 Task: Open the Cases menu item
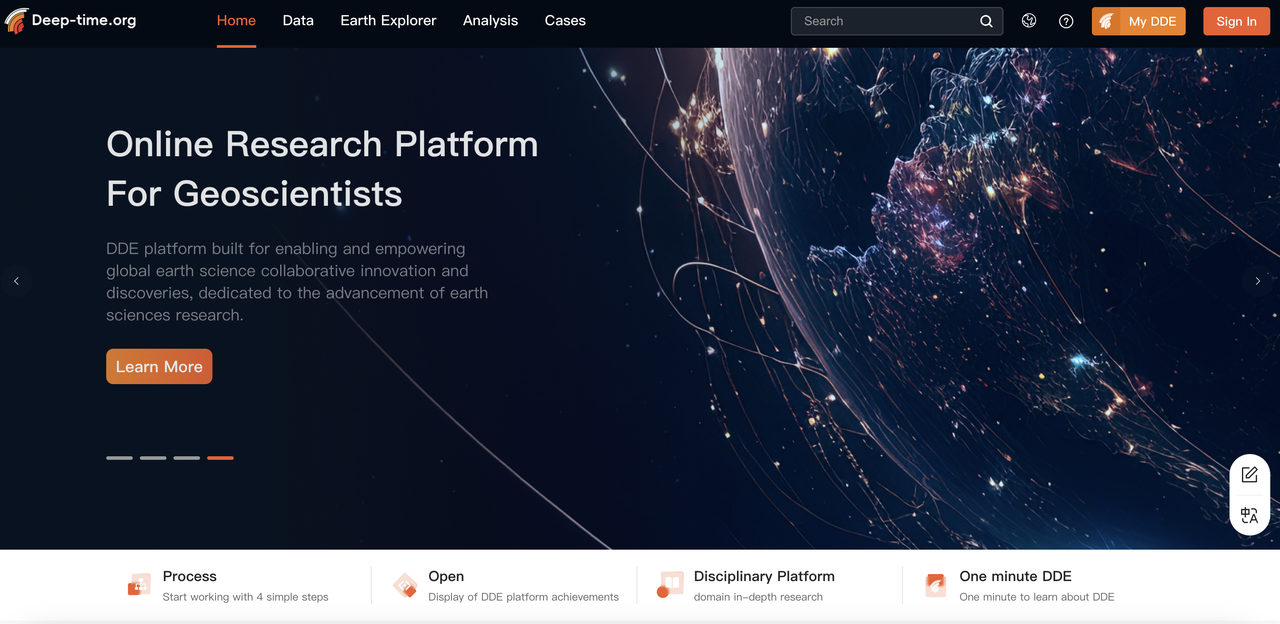565,20
